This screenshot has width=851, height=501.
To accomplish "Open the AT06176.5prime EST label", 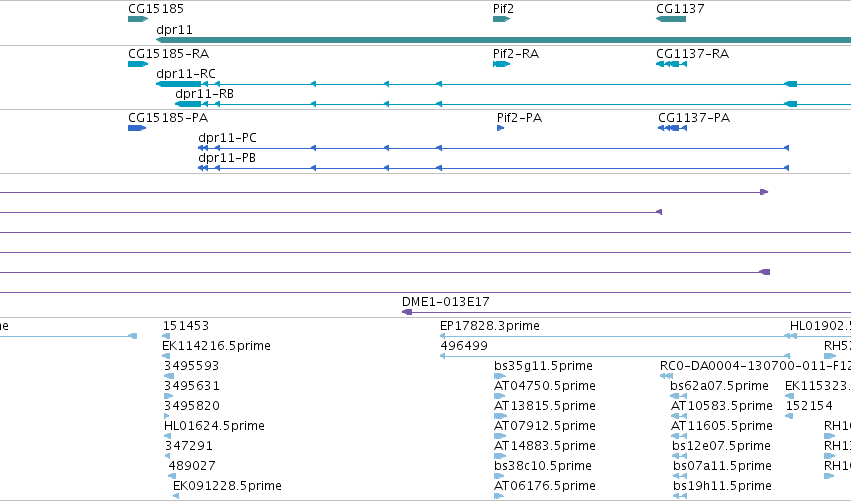I will point(544,486).
